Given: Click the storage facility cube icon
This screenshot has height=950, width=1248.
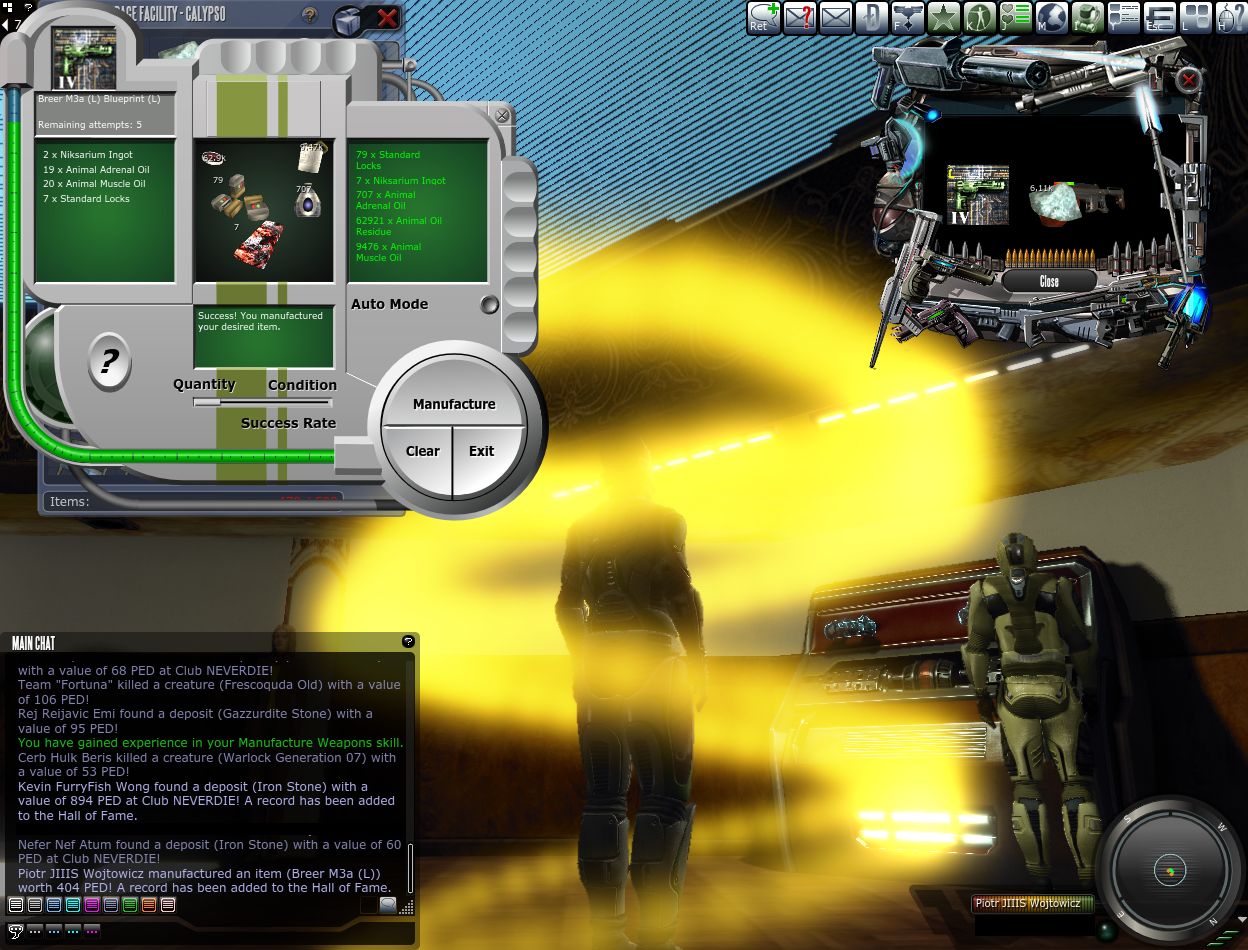Looking at the screenshot, I should [348, 18].
